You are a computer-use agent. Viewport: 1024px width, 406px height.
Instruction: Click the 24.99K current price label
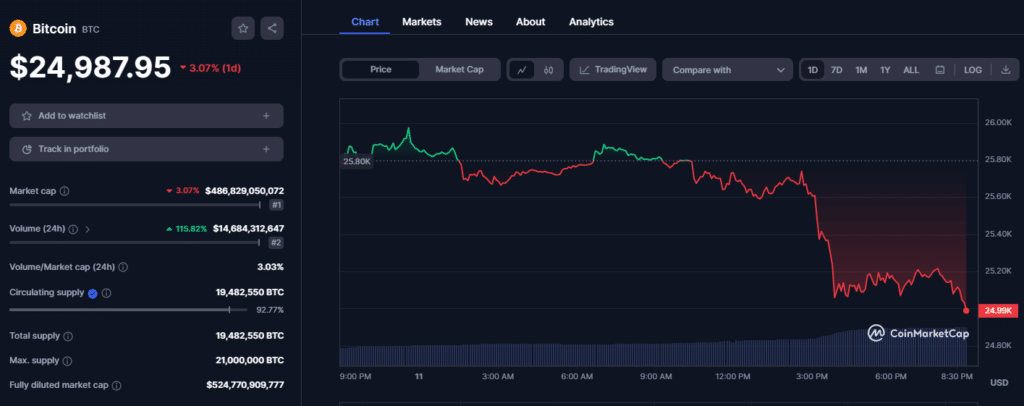click(999, 310)
